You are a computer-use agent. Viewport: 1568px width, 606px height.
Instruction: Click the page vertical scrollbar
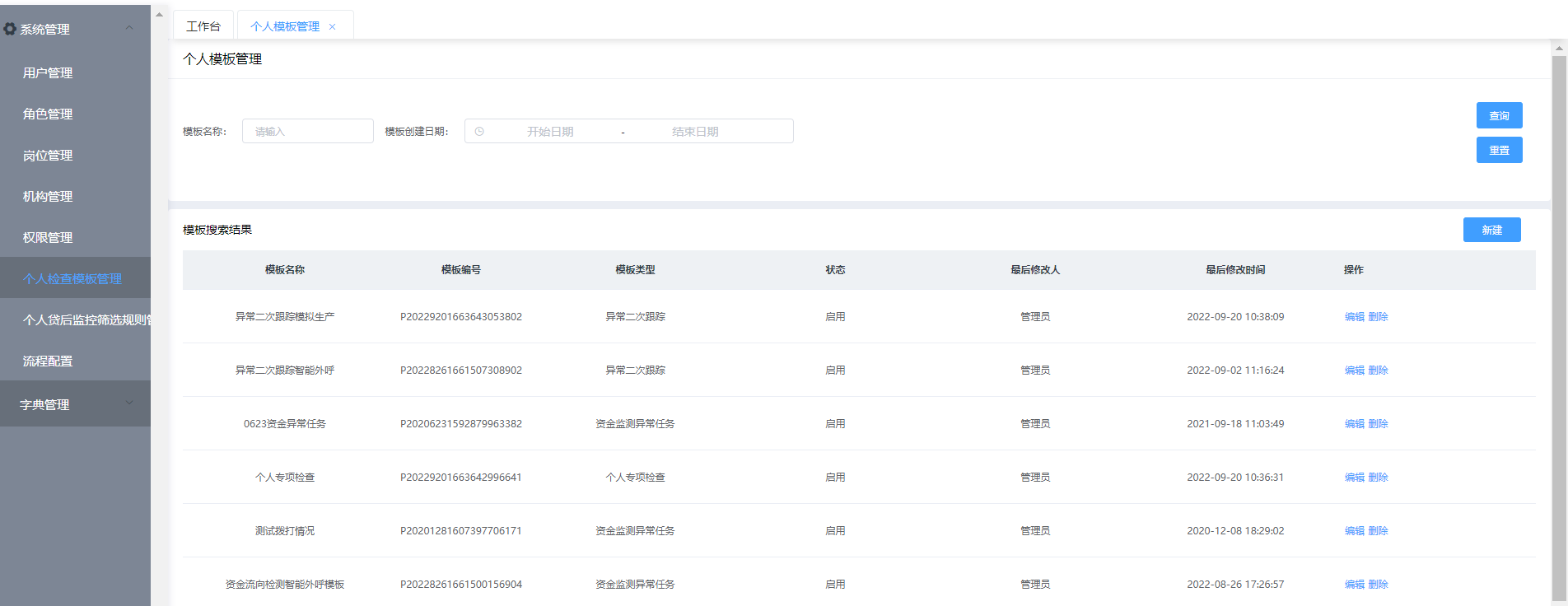tap(1559, 329)
